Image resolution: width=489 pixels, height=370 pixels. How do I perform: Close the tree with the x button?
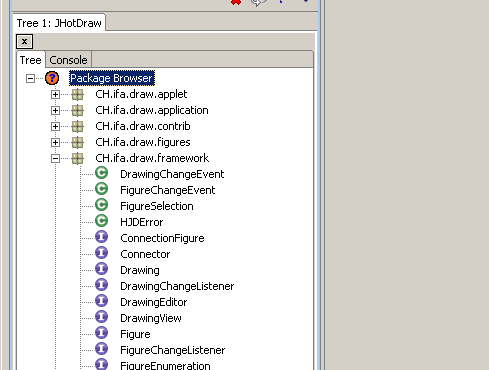(x=24, y=42)
